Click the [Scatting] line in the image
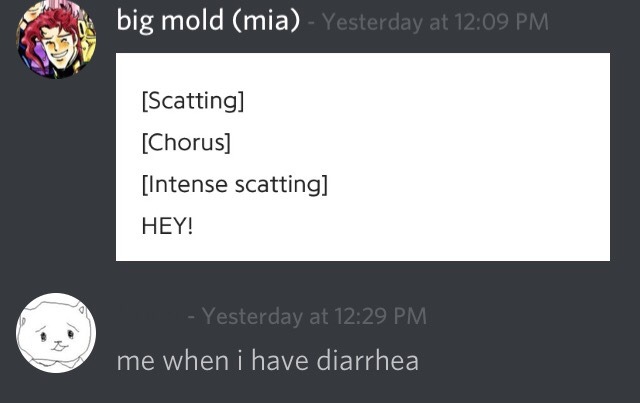 (193, 102)
